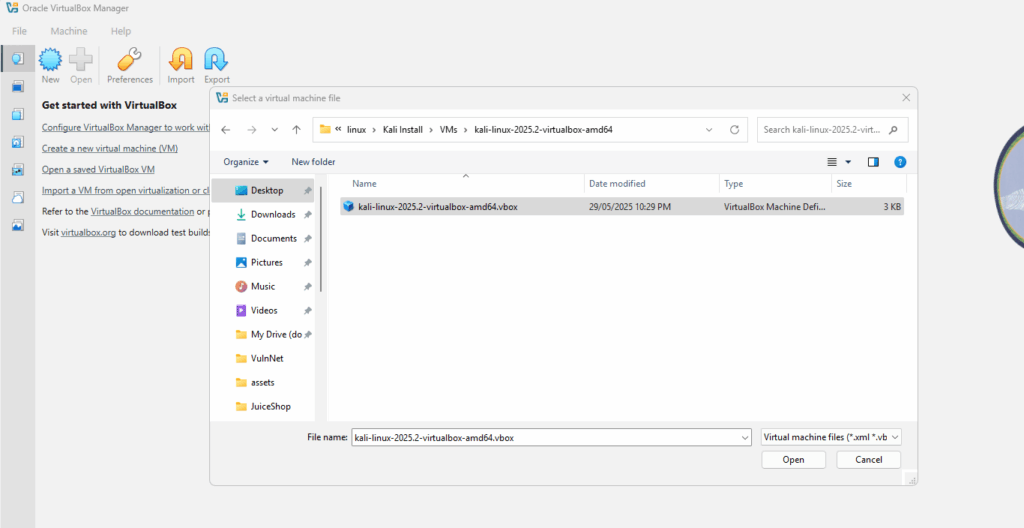Refresh the current folder view
This screenshot has height=528, width=1024.
pos(734,129)
